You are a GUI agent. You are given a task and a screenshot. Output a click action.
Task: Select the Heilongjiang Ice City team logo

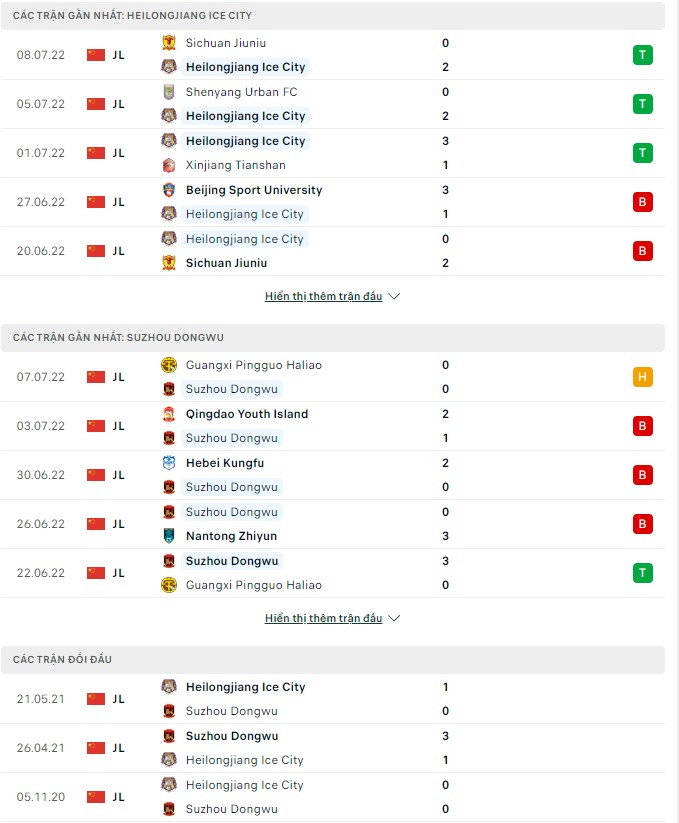tap(170, 67)
